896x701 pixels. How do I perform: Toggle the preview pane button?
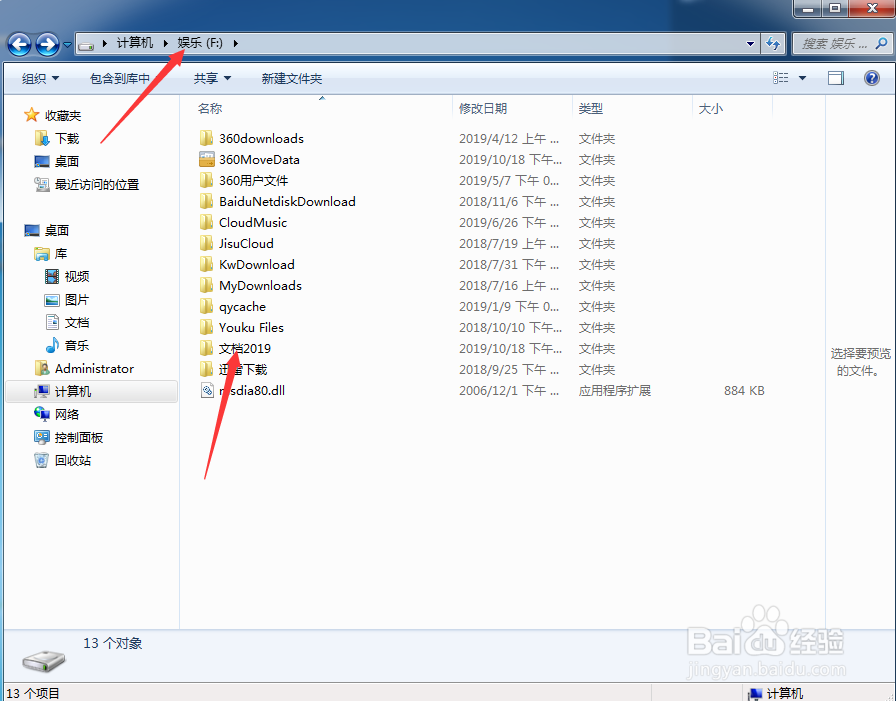(x=835, y=78)
